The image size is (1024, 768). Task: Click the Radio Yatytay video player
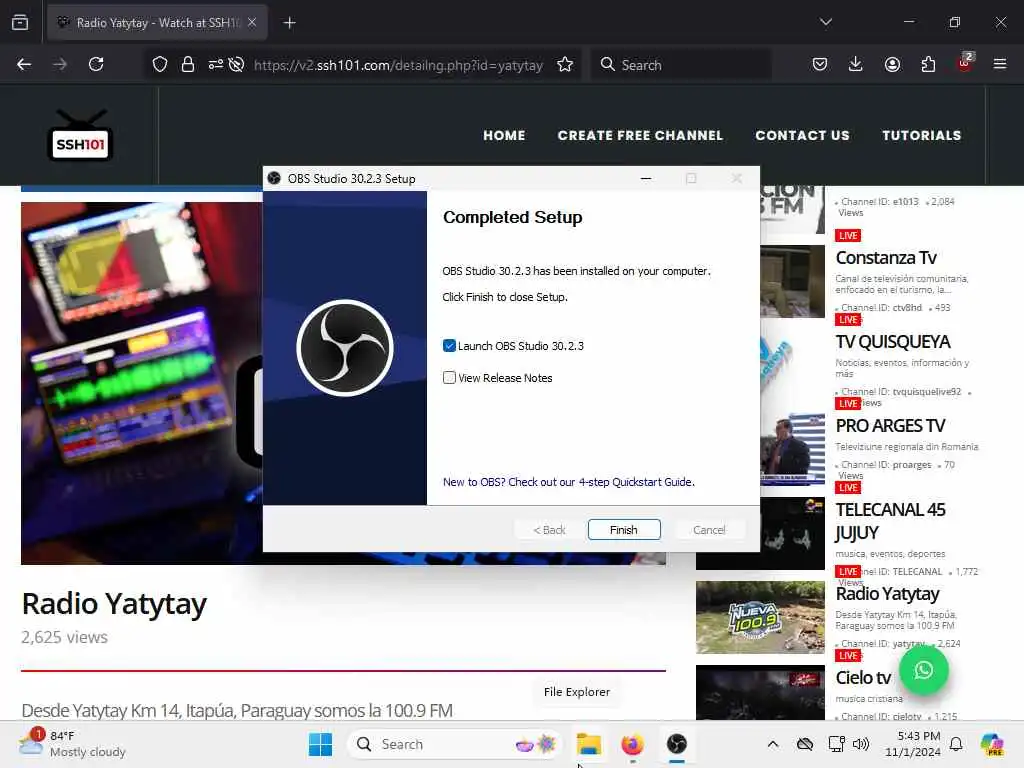pos(142,383)
